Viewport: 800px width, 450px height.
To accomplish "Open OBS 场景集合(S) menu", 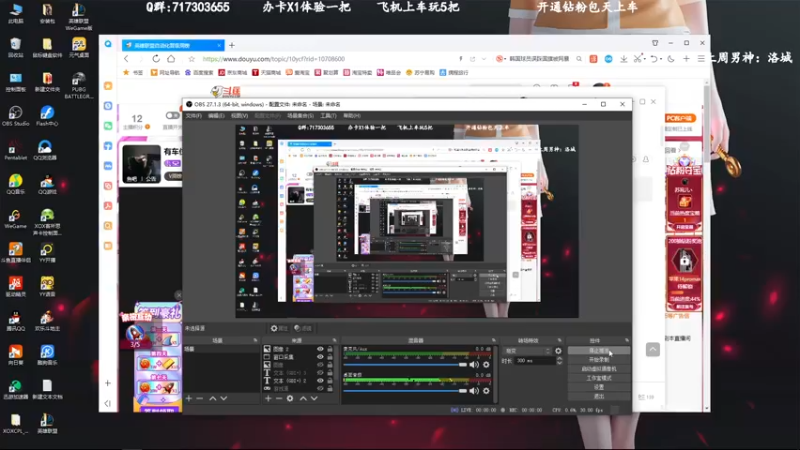I will click(300, 116).
